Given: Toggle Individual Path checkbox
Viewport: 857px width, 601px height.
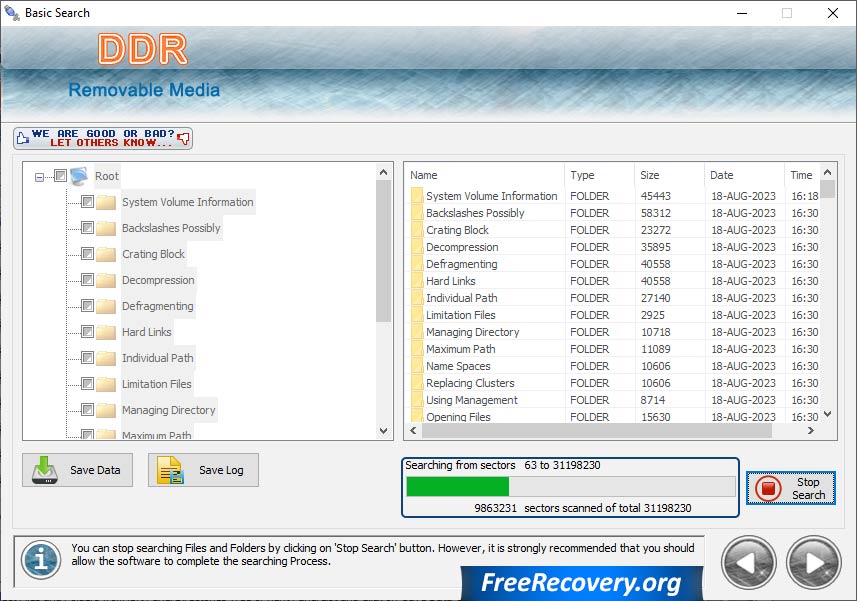Looking at the screenshot, I should [x=87, y=357].
